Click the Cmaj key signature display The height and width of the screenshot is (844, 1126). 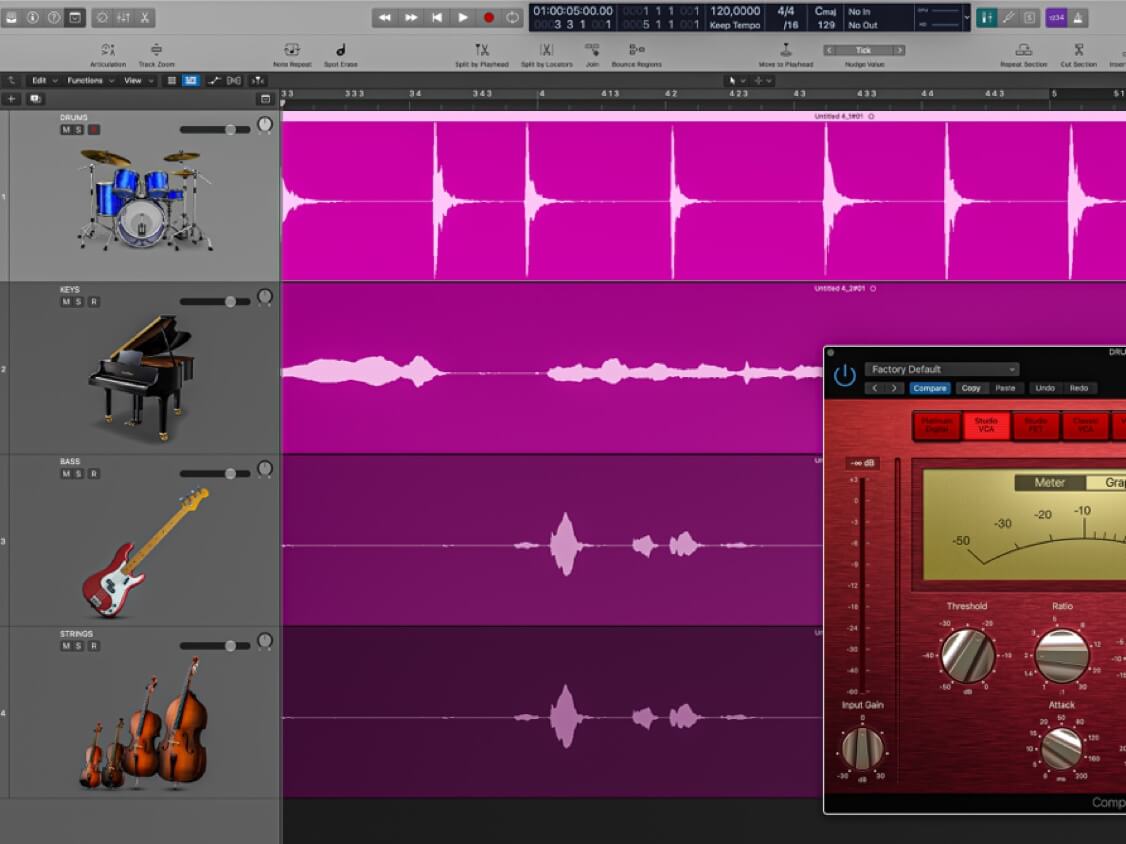point(825,11)
